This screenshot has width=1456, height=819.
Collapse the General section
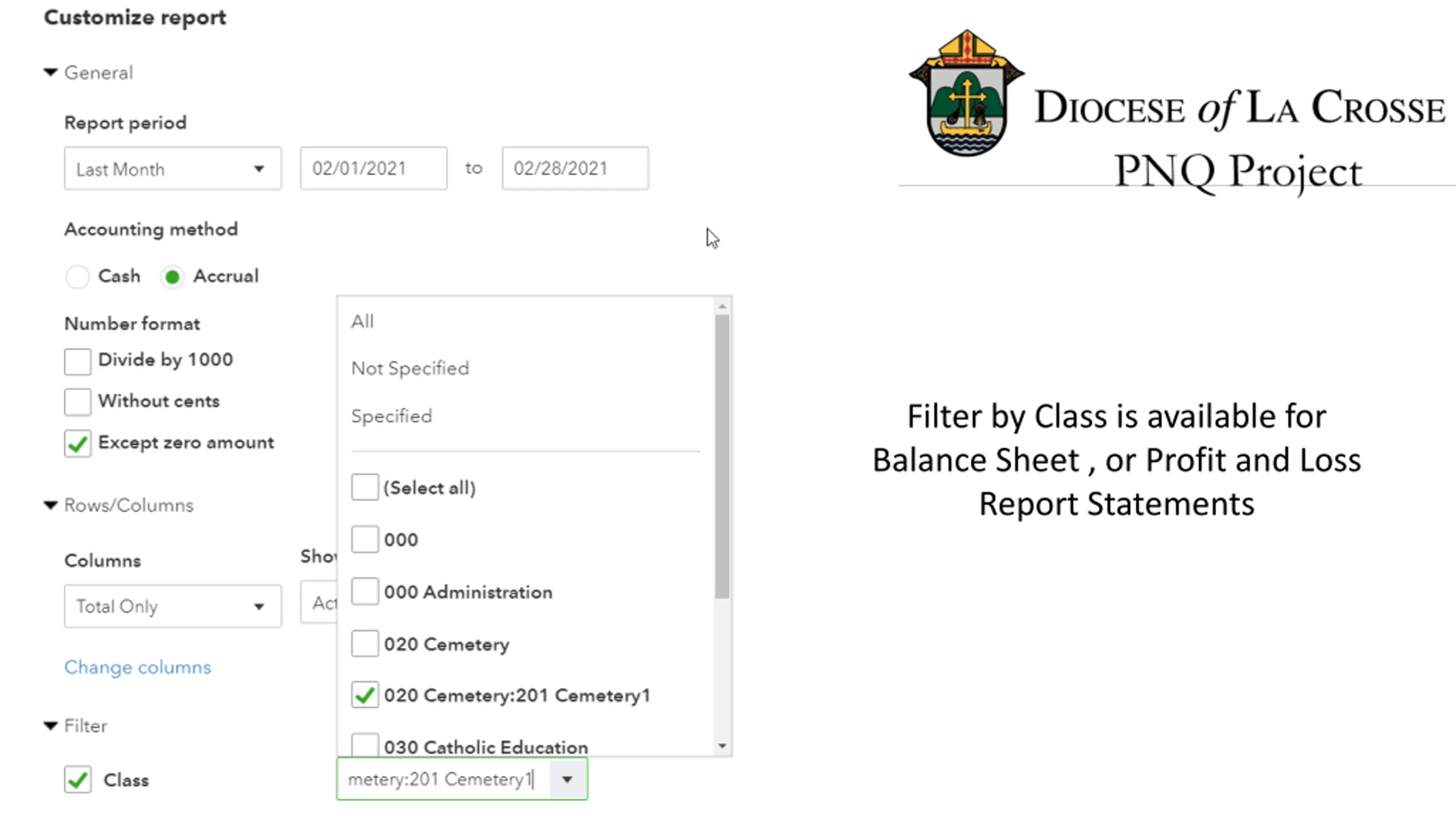click(x=51, y=73)
